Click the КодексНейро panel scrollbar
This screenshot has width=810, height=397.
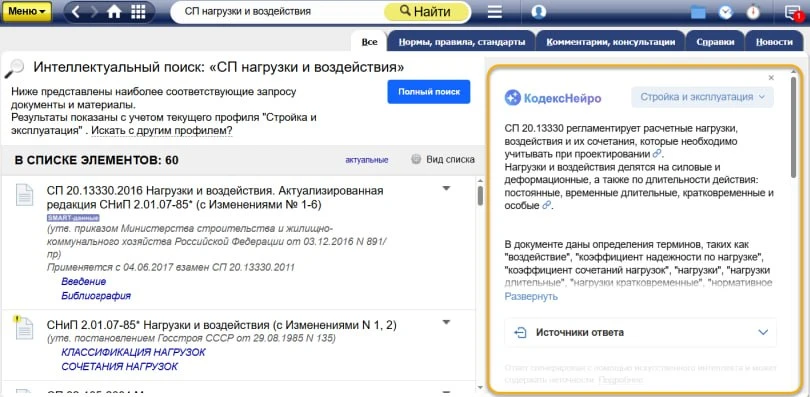click(793, 128)
